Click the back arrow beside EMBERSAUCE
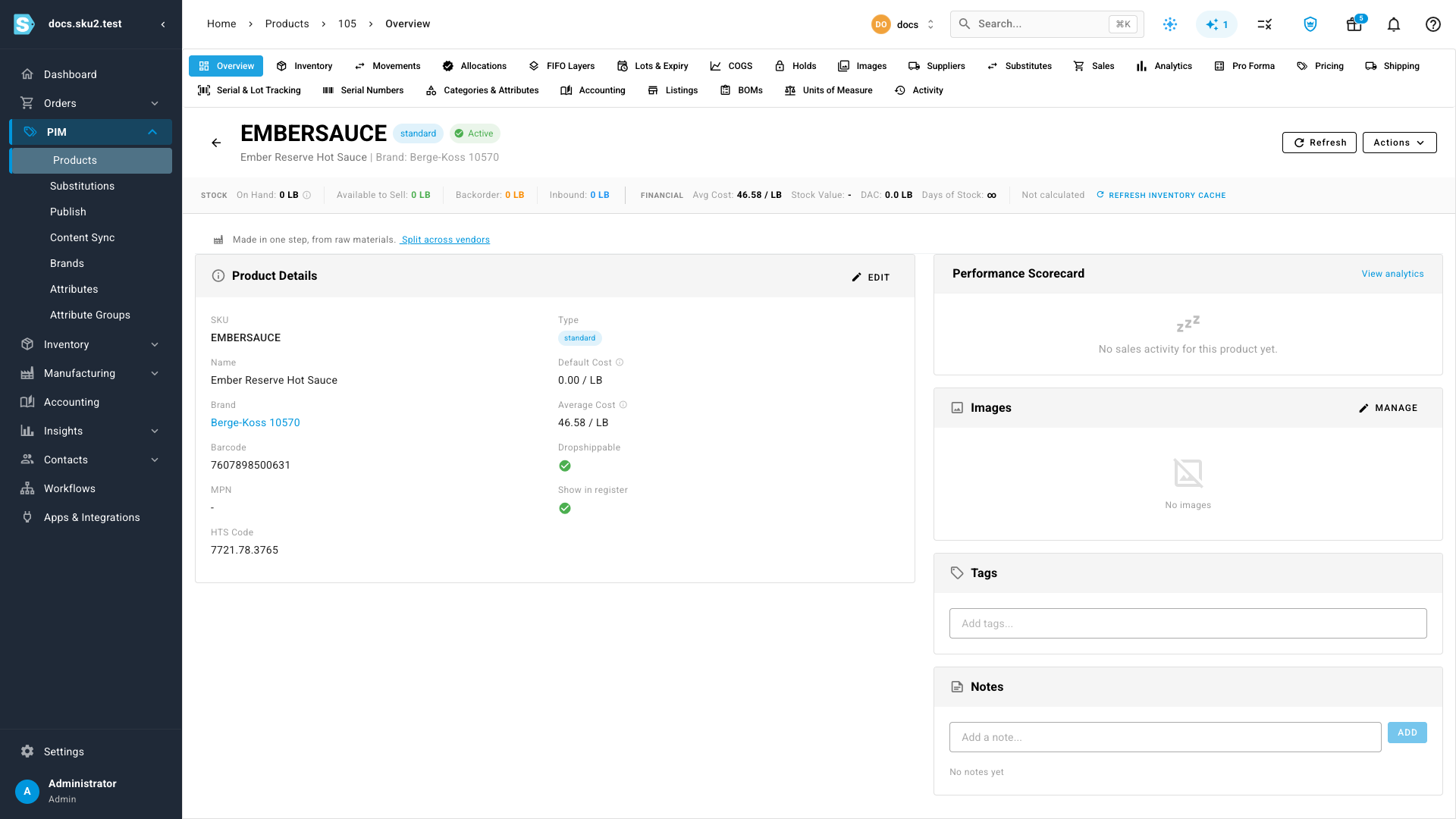 click(x=216, y=143)
